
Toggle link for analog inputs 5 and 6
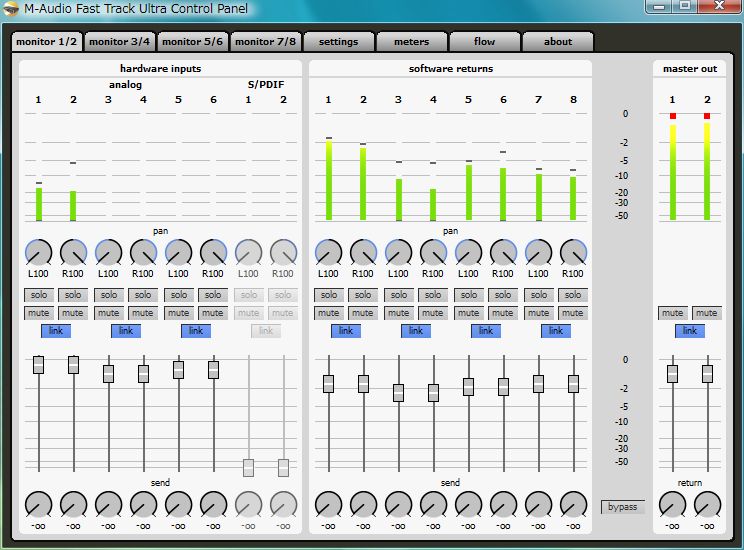(x=196, y=331)
